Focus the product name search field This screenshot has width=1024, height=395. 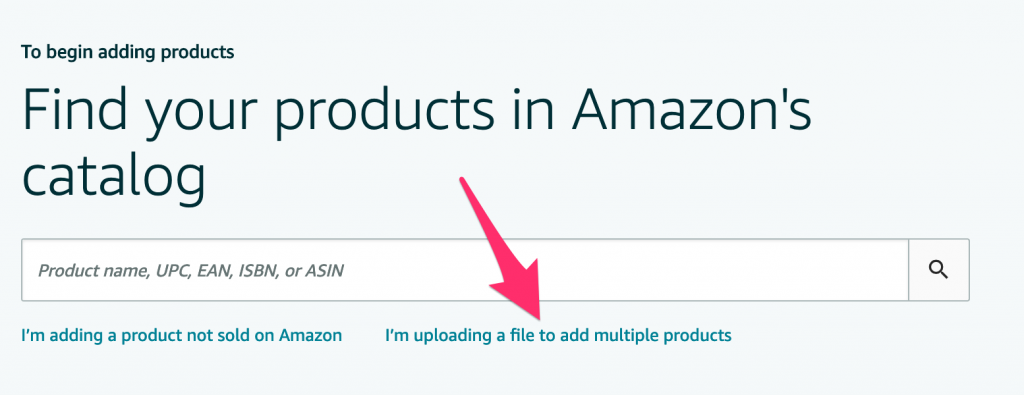465,270
